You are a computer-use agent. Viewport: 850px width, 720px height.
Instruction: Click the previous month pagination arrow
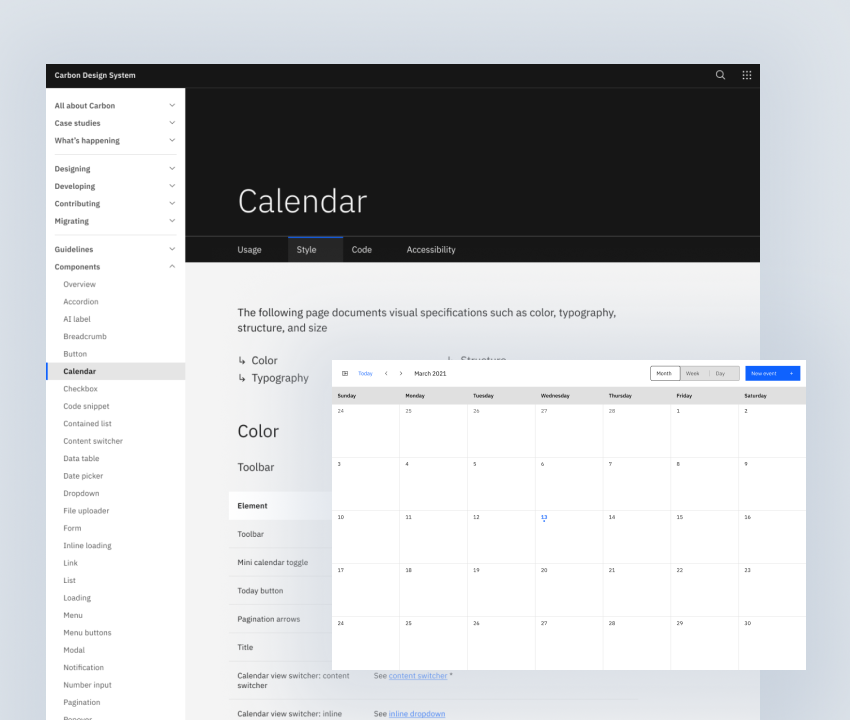coord(385,373)
